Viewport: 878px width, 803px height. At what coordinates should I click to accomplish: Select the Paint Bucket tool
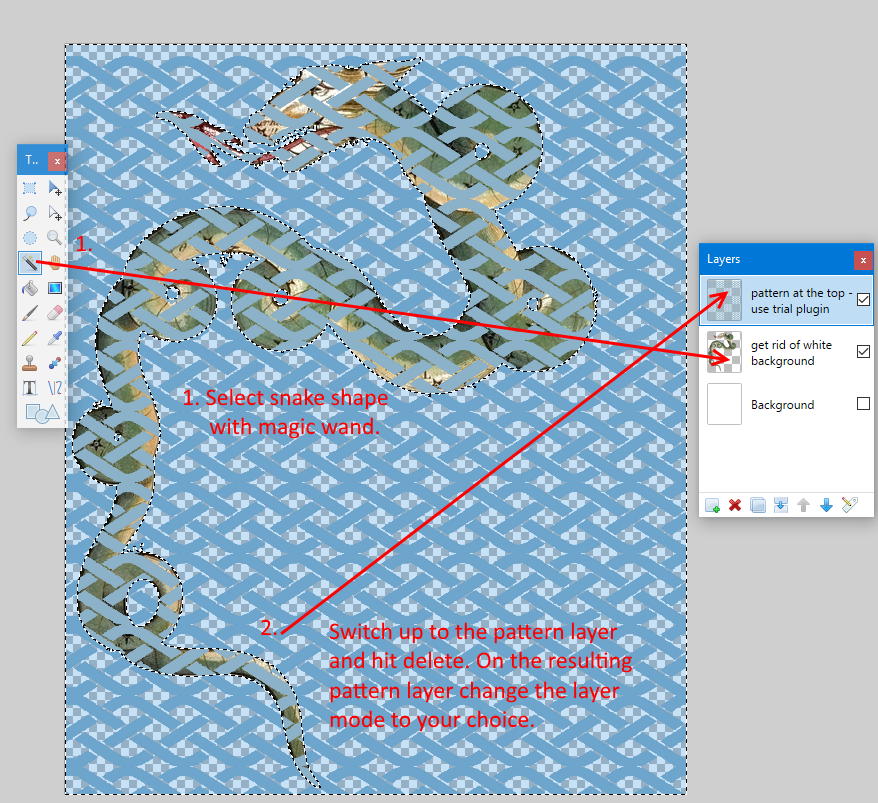click(x=30, y=288)
